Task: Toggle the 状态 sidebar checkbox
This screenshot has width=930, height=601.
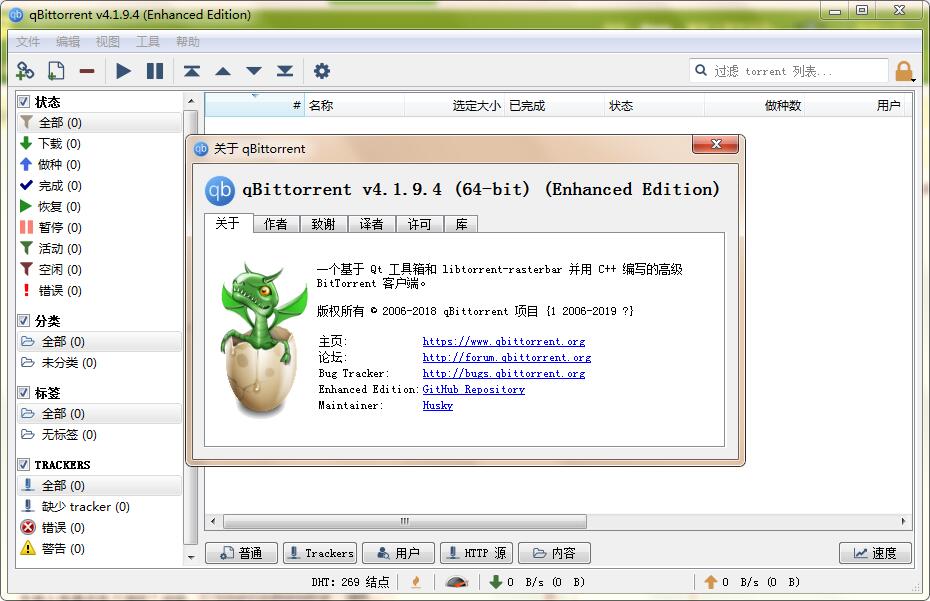Action: (x=23, y=101)
